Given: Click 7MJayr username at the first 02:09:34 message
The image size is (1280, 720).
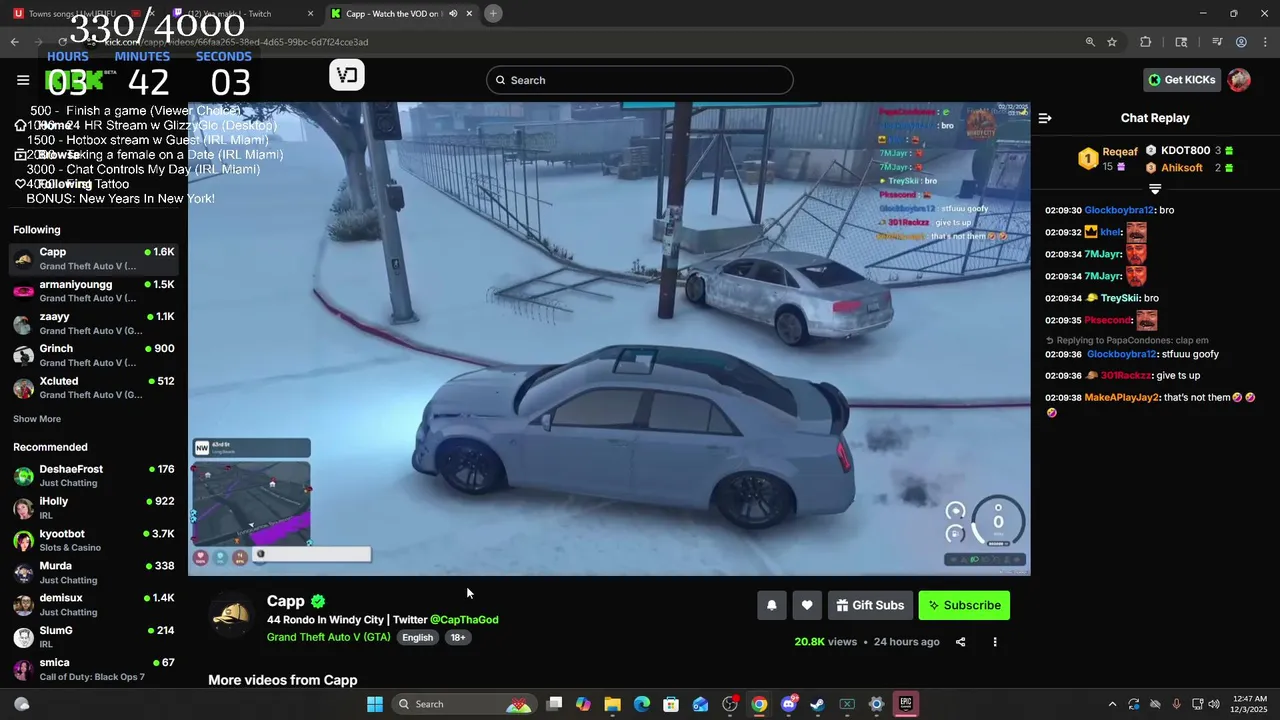Looking at the screenshot, I should 1103,254.
